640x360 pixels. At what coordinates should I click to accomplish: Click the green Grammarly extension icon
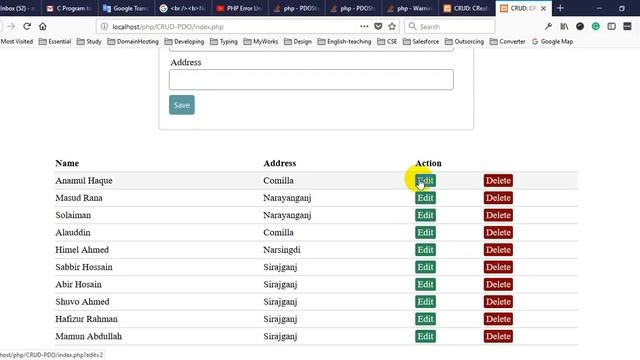[596, 27]
